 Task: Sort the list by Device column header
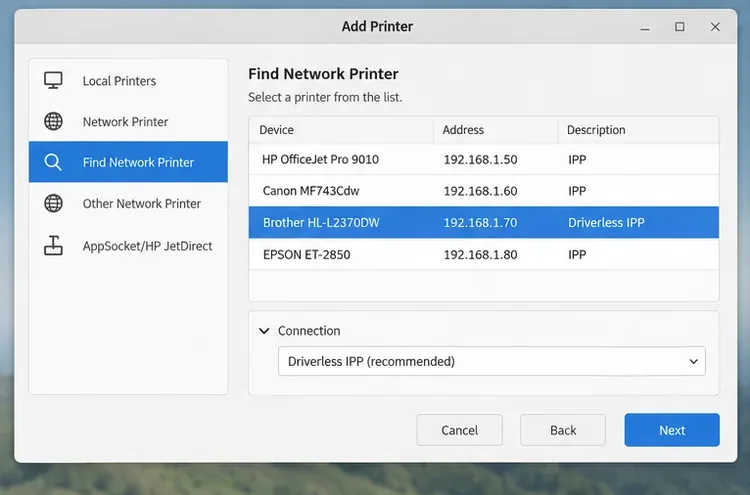[341, 130]
